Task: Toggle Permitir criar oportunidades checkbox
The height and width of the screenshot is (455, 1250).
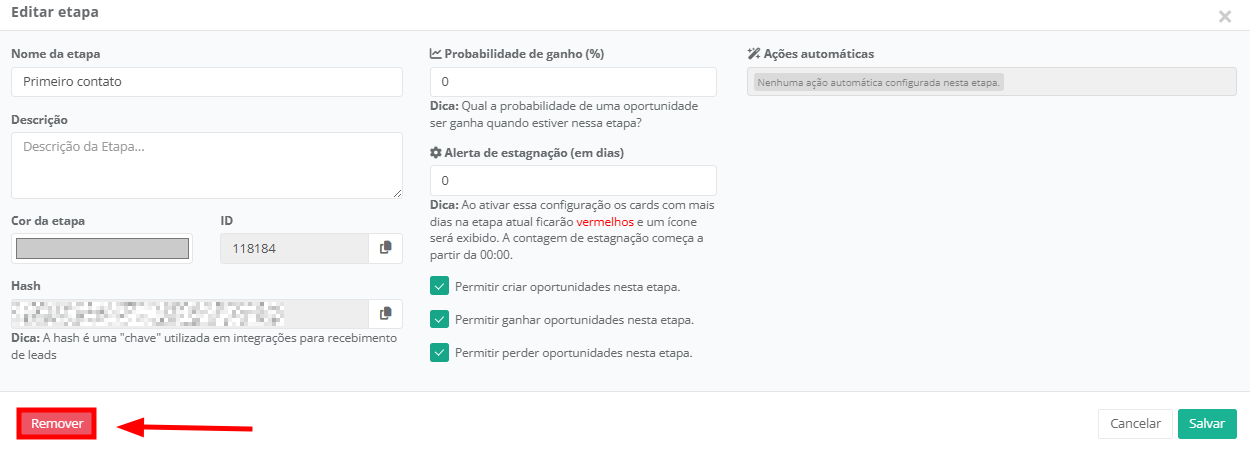Action: (439, 287)
